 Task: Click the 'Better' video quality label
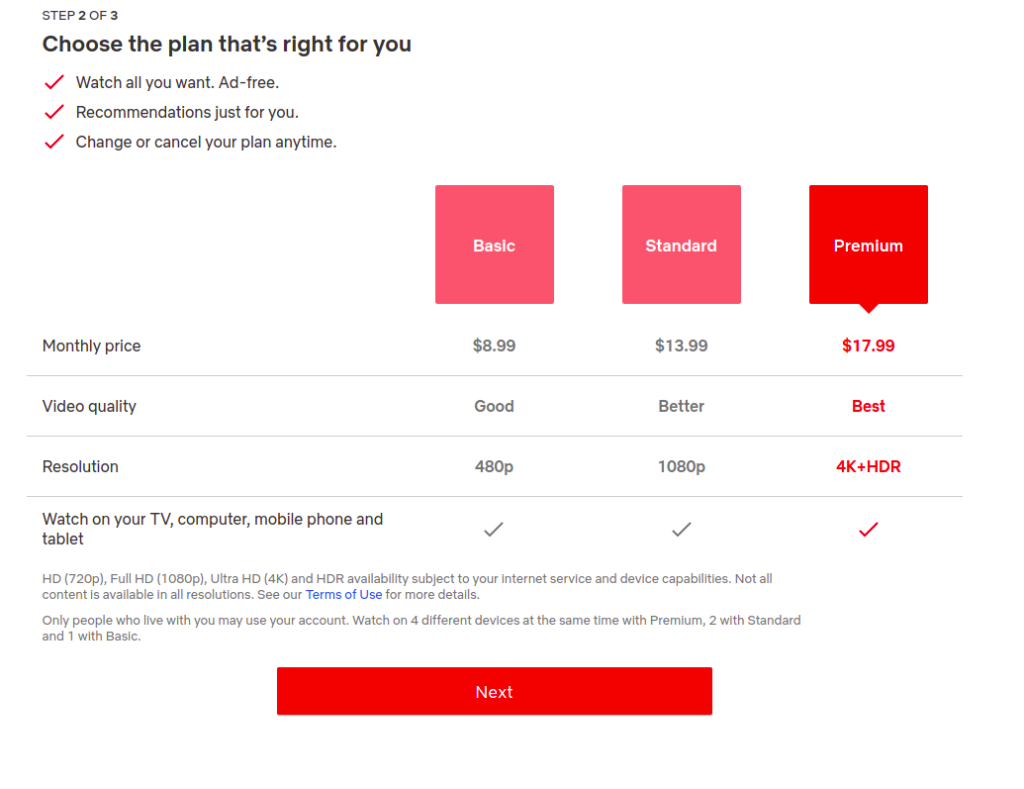point(681,406)
